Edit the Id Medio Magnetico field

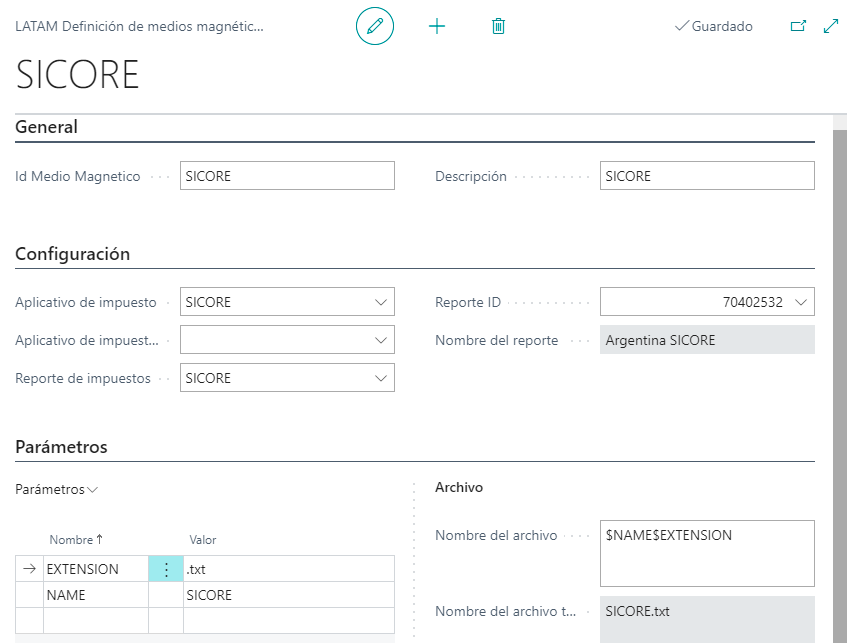[287, 176]
